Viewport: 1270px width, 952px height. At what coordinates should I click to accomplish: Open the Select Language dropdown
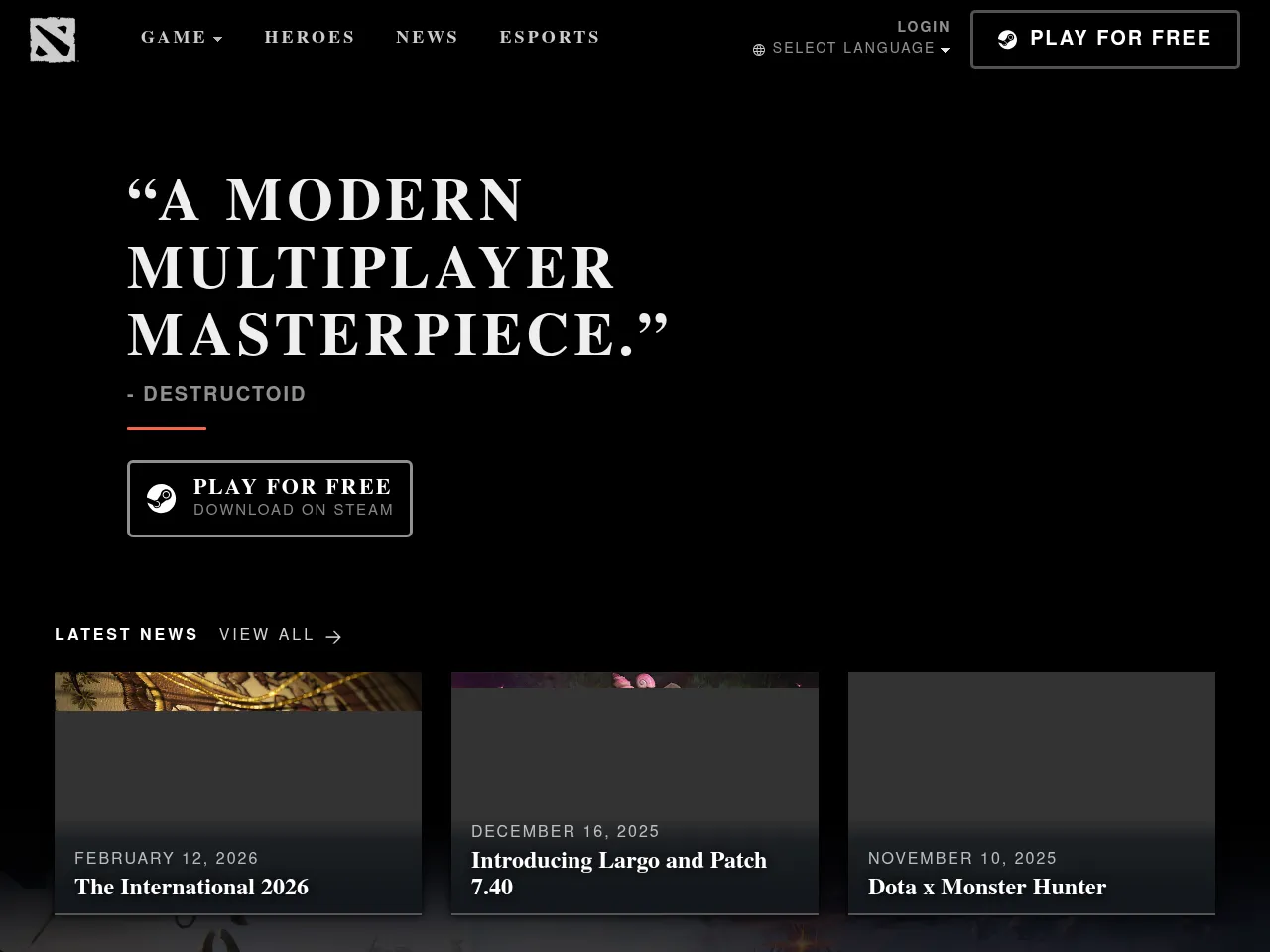853,49
